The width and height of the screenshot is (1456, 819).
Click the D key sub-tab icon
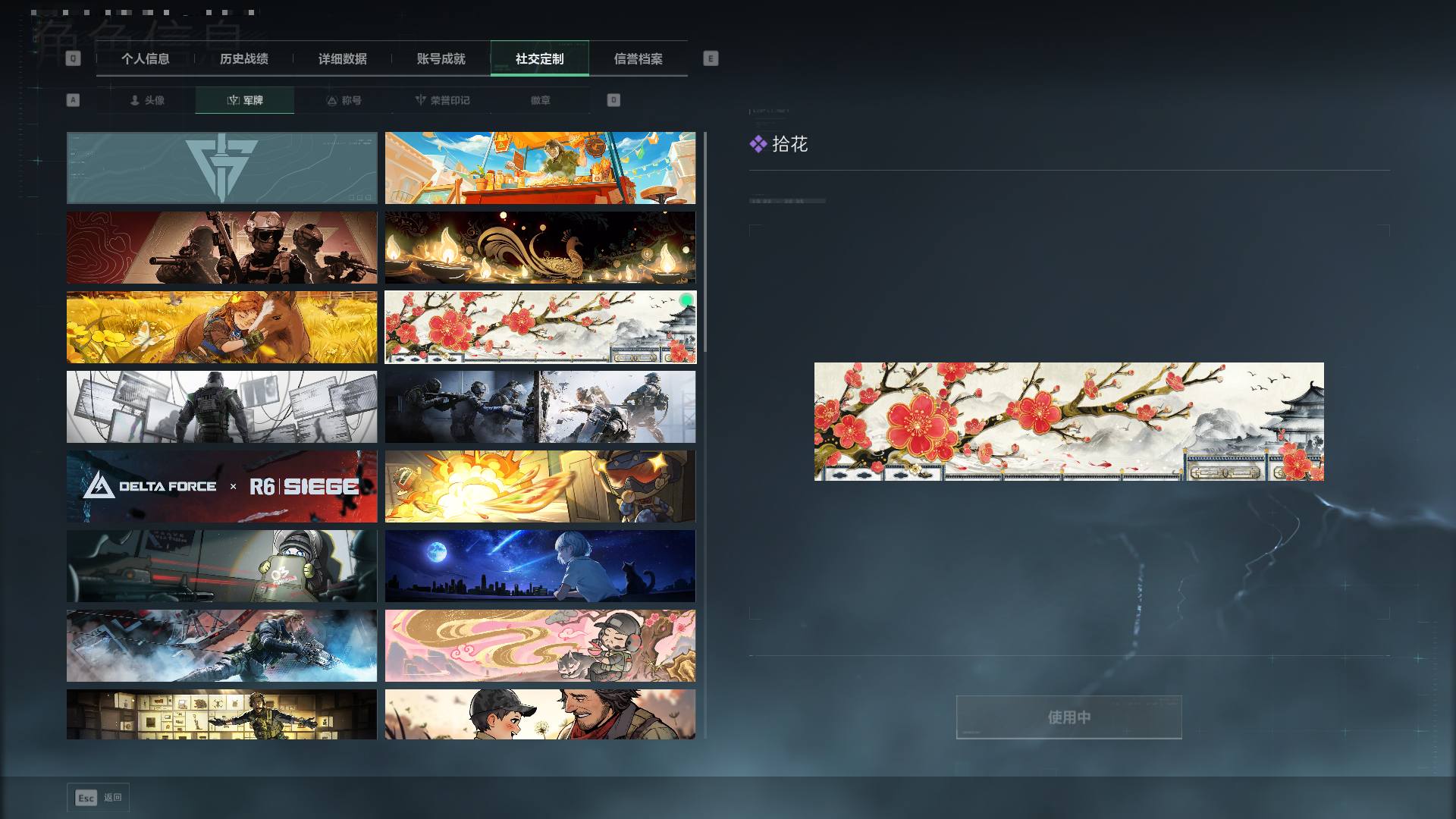click(613, 100)
